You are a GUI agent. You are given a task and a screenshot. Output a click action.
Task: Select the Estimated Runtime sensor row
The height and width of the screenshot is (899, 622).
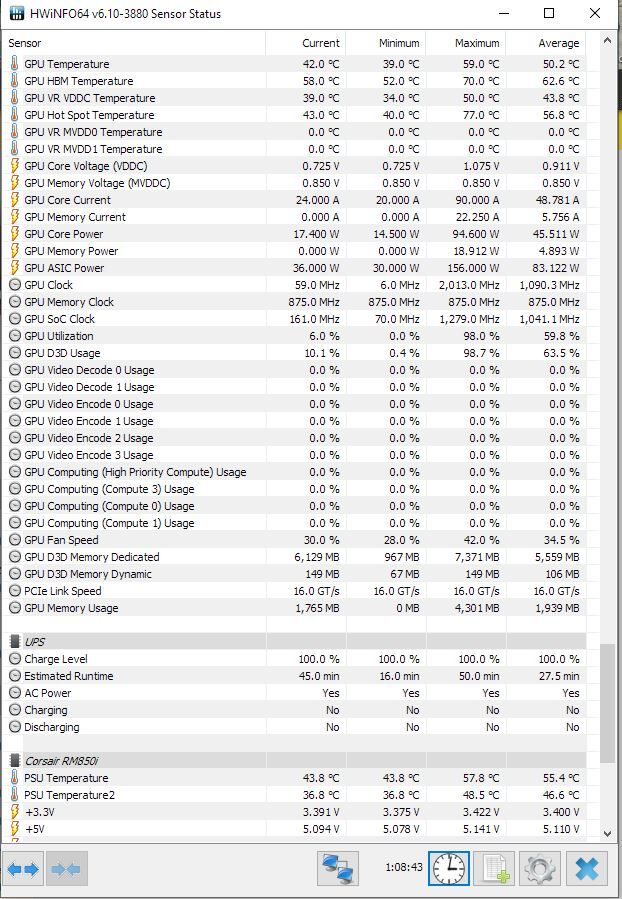[294, 676]
